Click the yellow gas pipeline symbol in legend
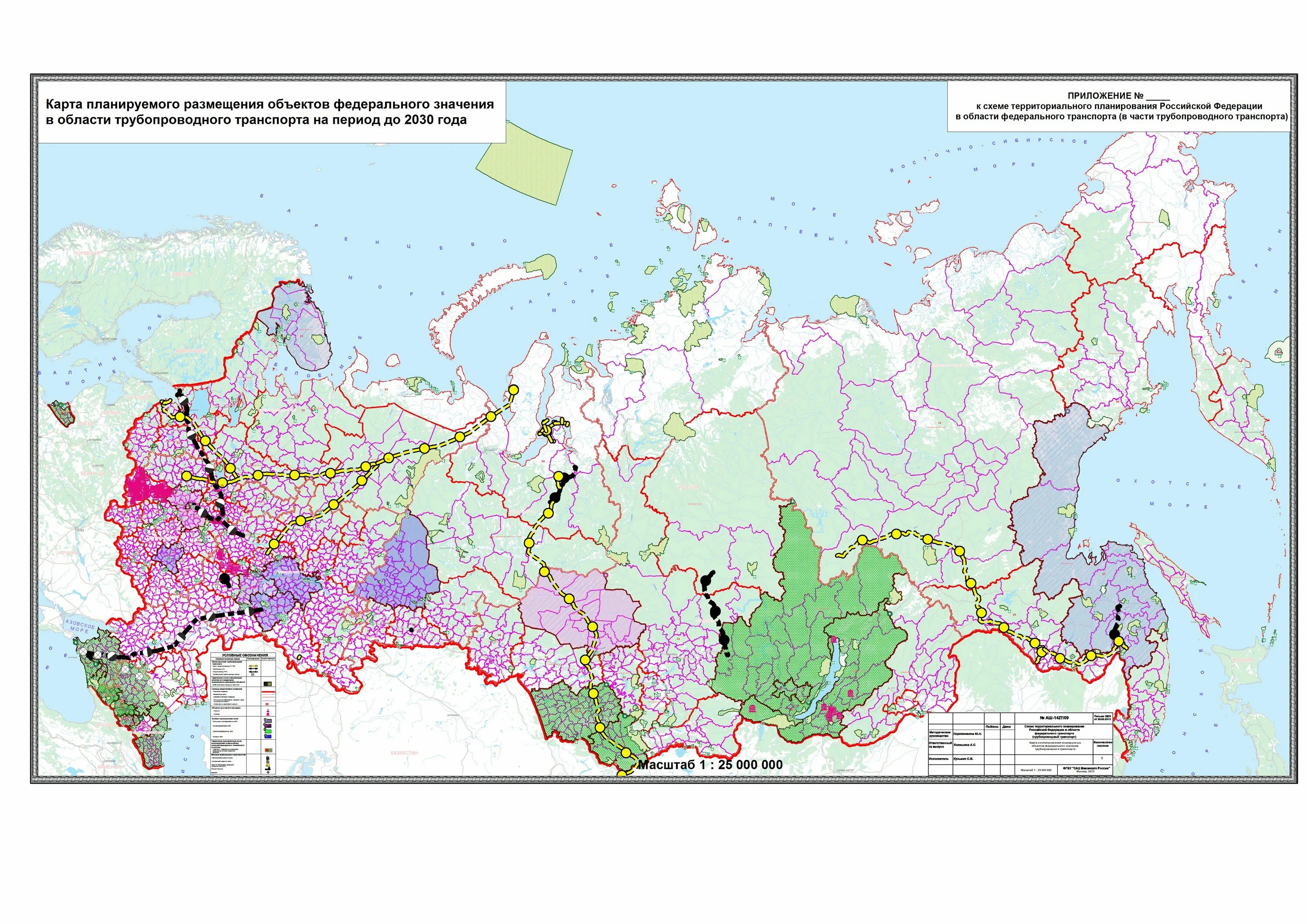The image size is (1307, 924). 253,666
